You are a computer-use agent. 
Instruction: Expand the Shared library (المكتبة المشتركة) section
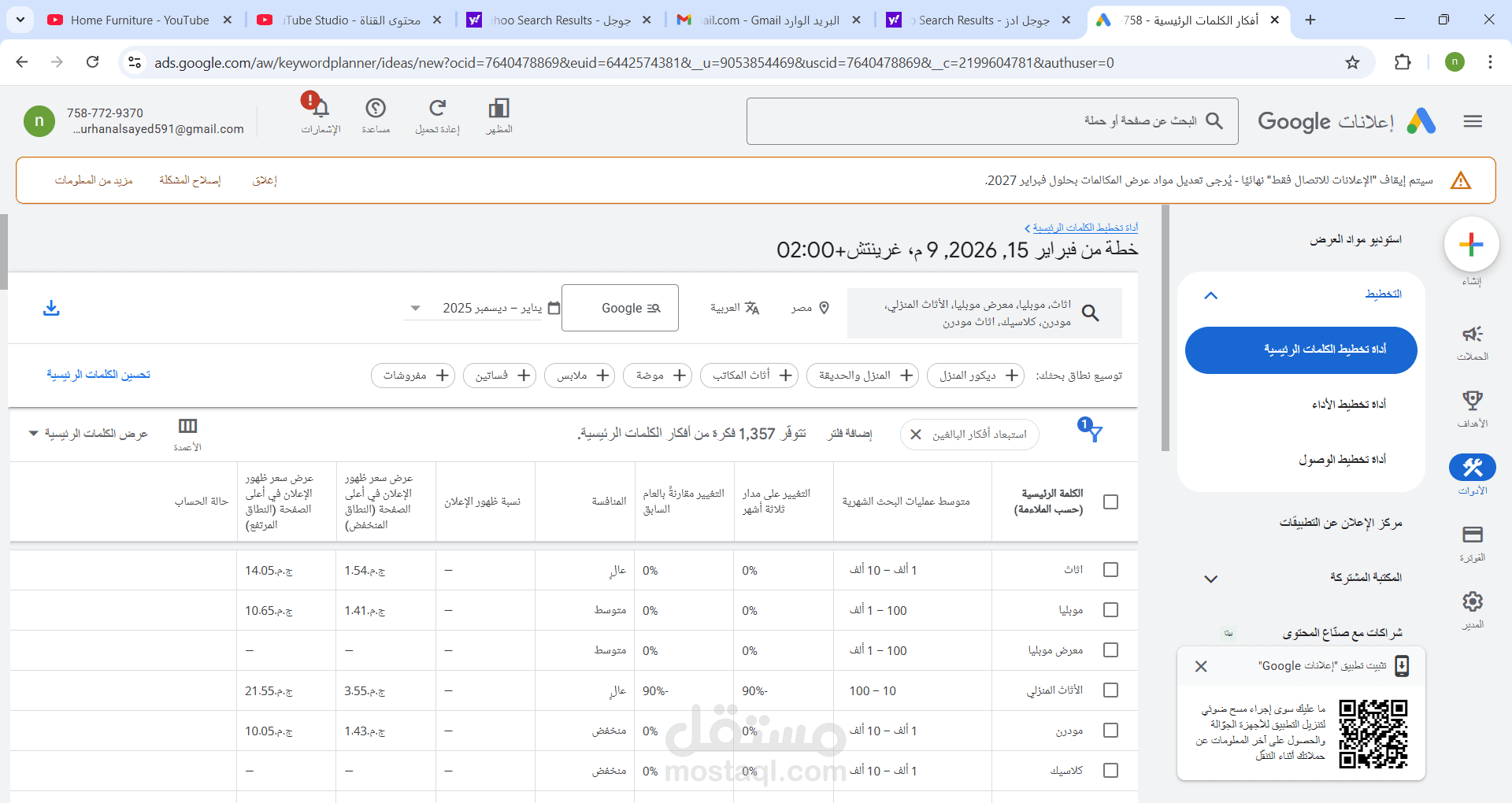[x=1211, y=579]
